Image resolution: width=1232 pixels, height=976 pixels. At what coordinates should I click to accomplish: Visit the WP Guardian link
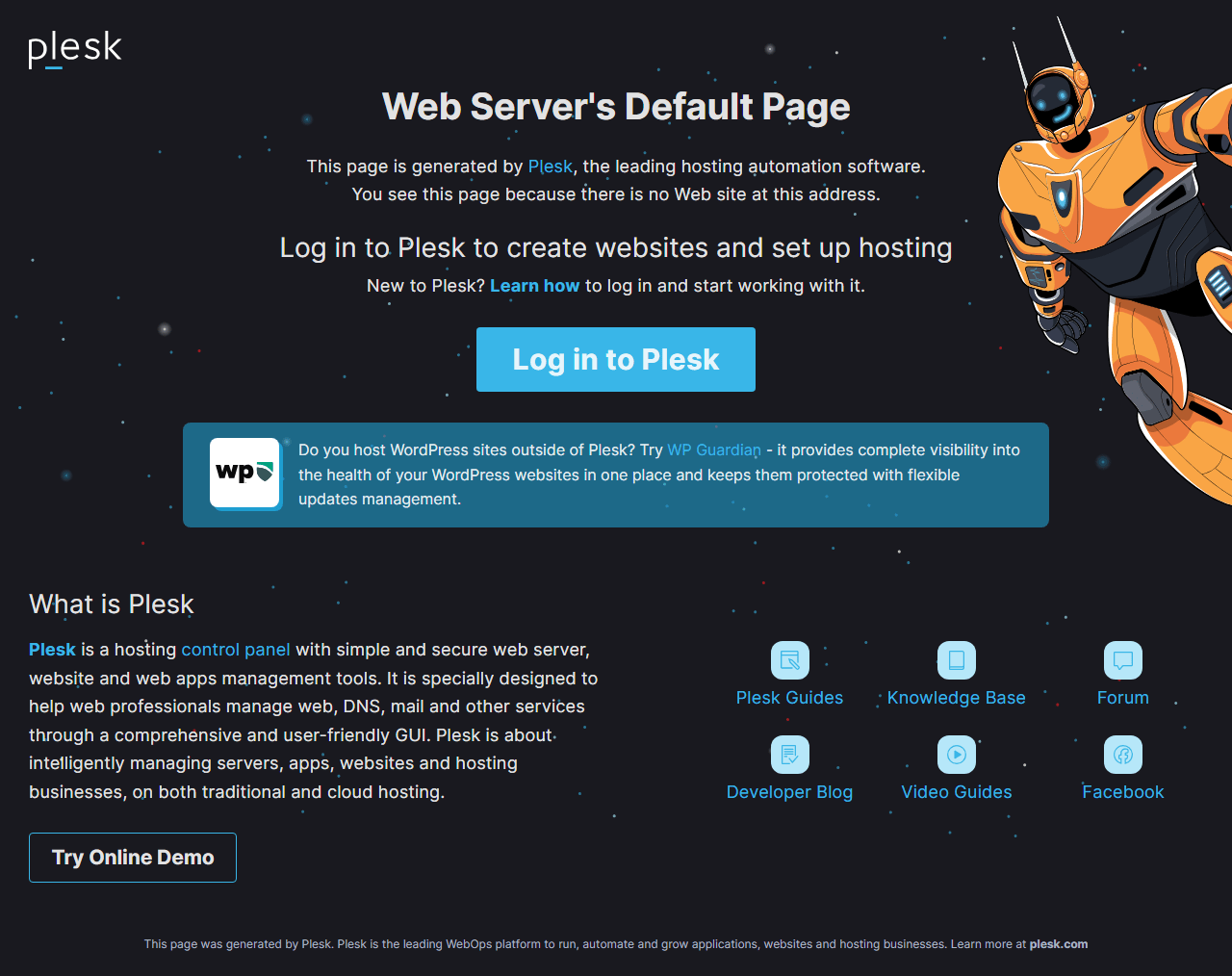pyautogui.click(x=713, y=450)
